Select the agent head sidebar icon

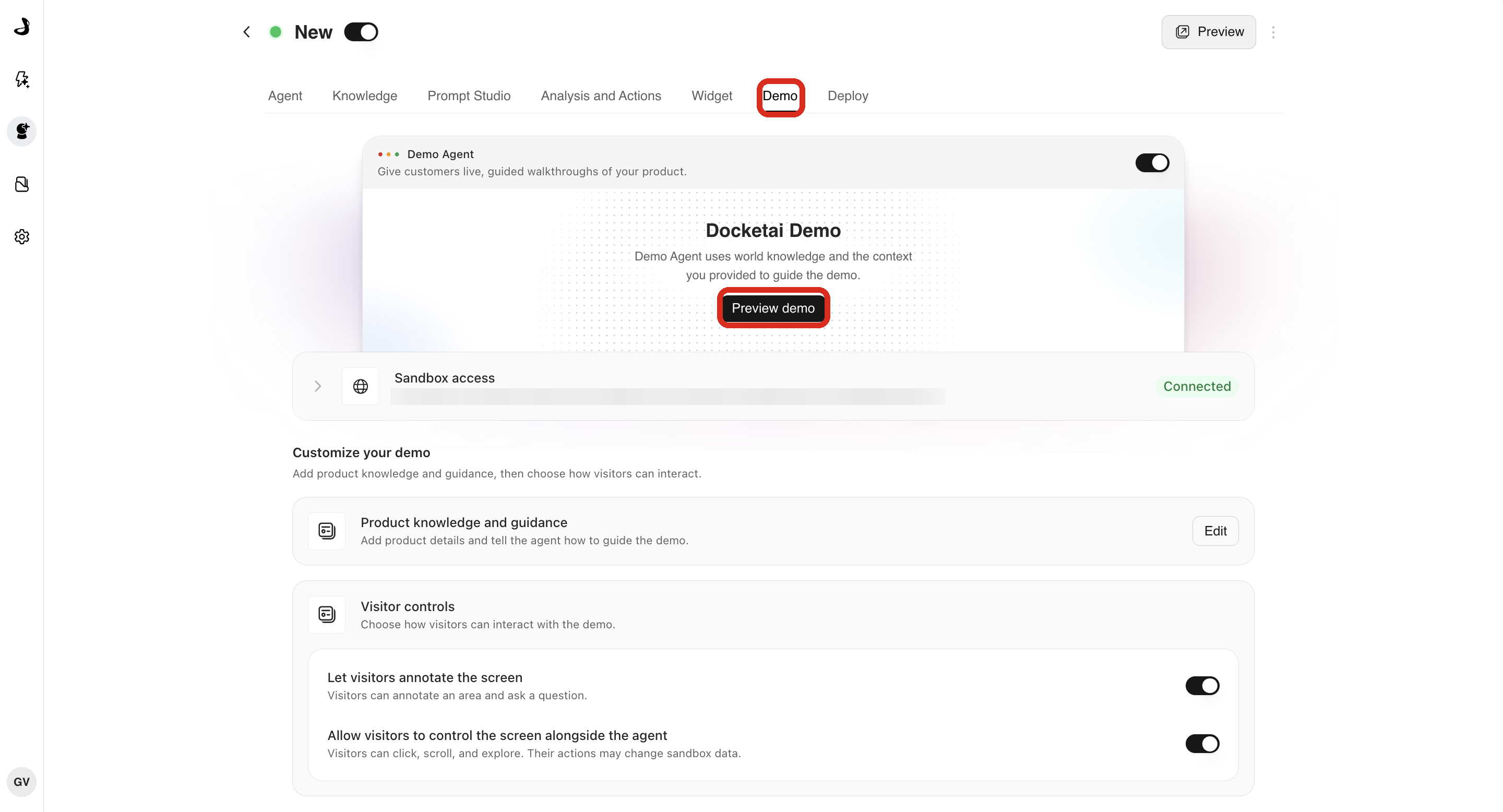(21, 132)
